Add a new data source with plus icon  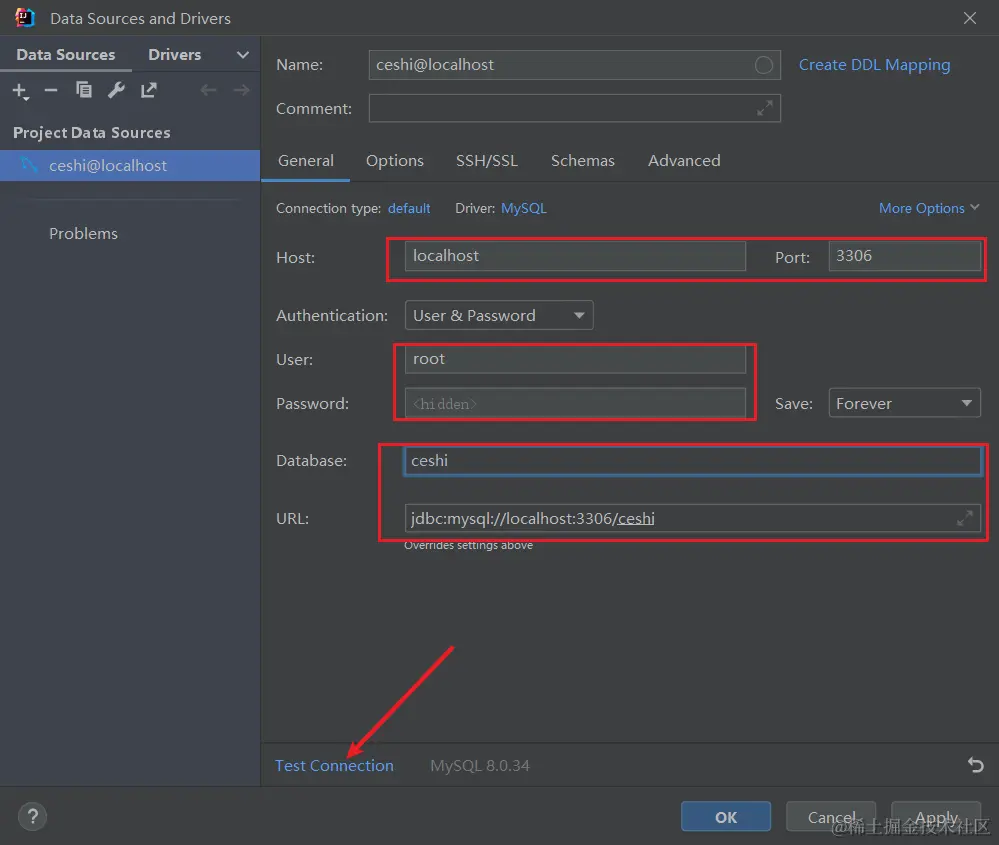coord(20,90)
